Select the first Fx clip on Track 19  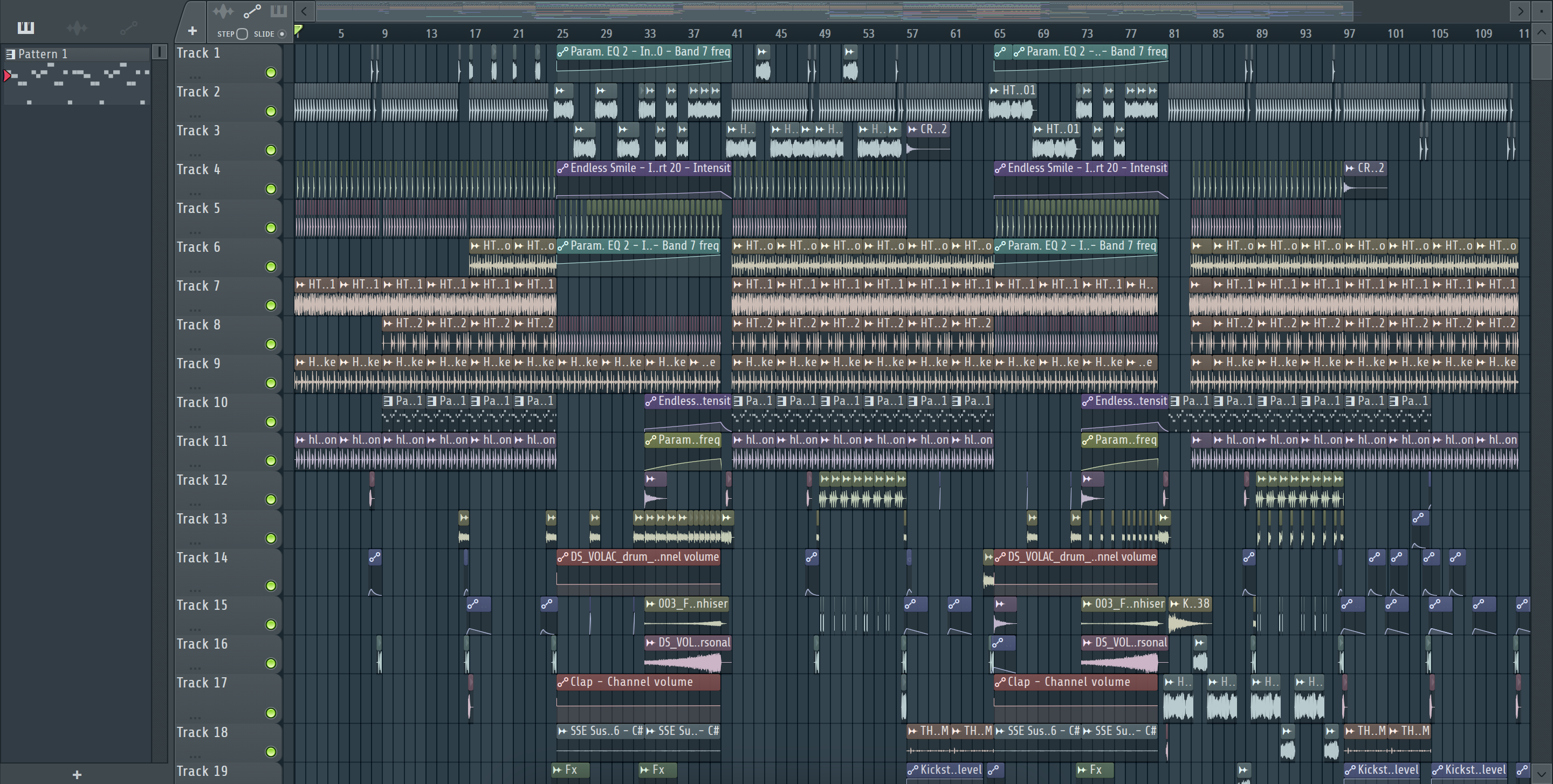point(571,773)
